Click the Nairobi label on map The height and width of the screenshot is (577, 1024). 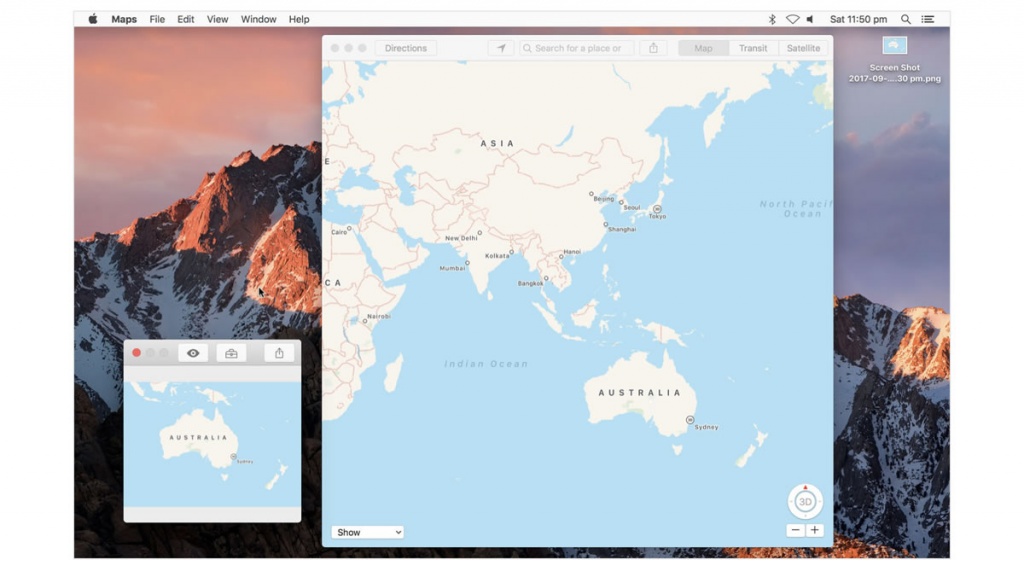point(379,316)
